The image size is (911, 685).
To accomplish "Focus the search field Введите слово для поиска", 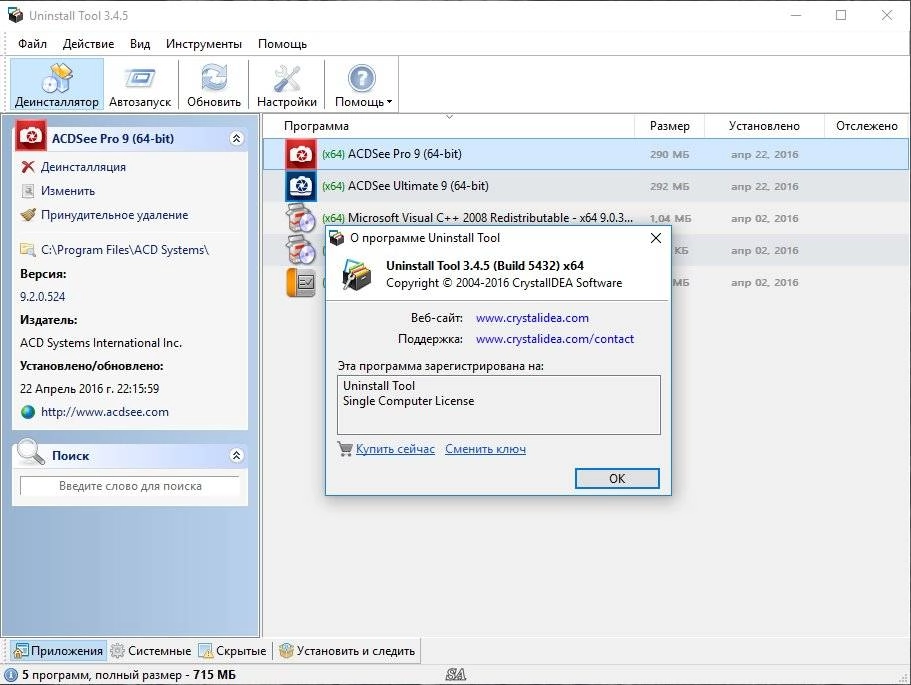I will click(130, 486).
